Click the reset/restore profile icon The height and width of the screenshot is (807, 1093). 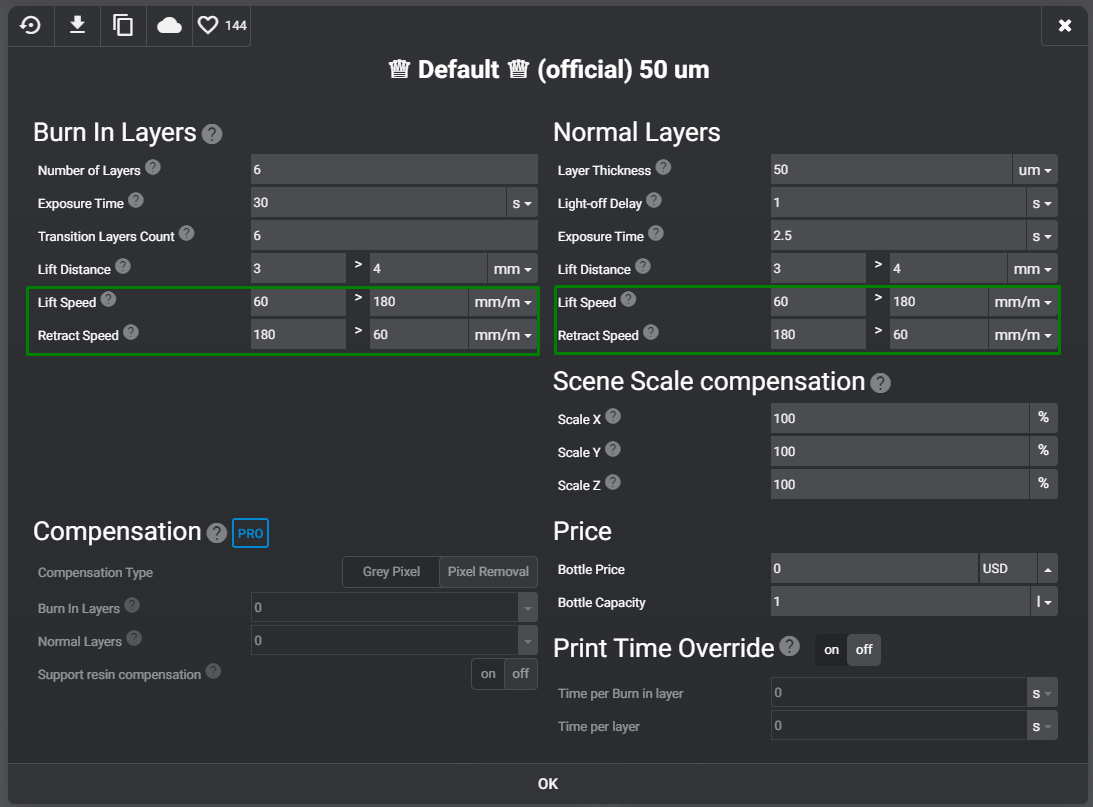[x=31, y=25]
